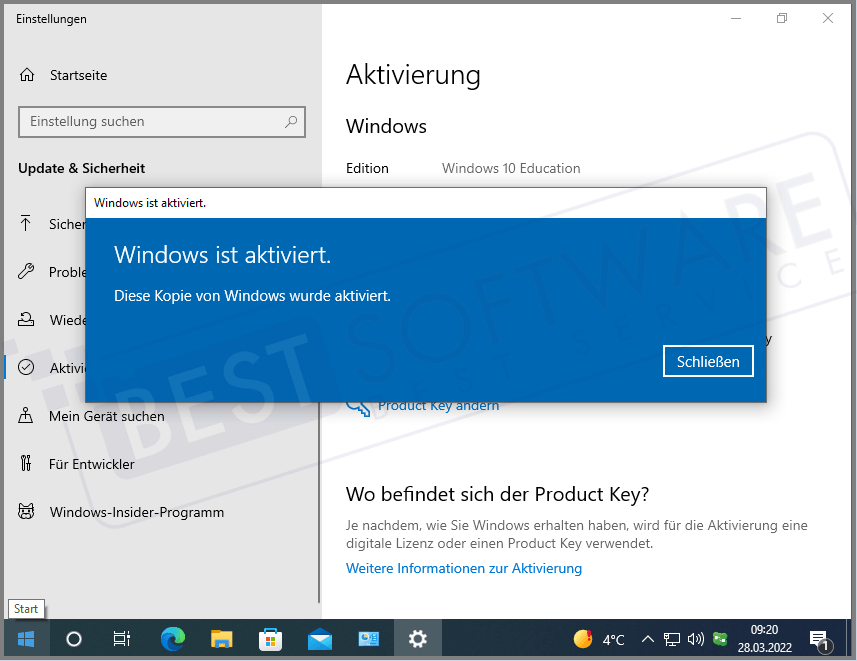The height and width of the screenshot is (661, 857).
Task: Select the Problembehandlung wrench icon
Action: point(28,272)
